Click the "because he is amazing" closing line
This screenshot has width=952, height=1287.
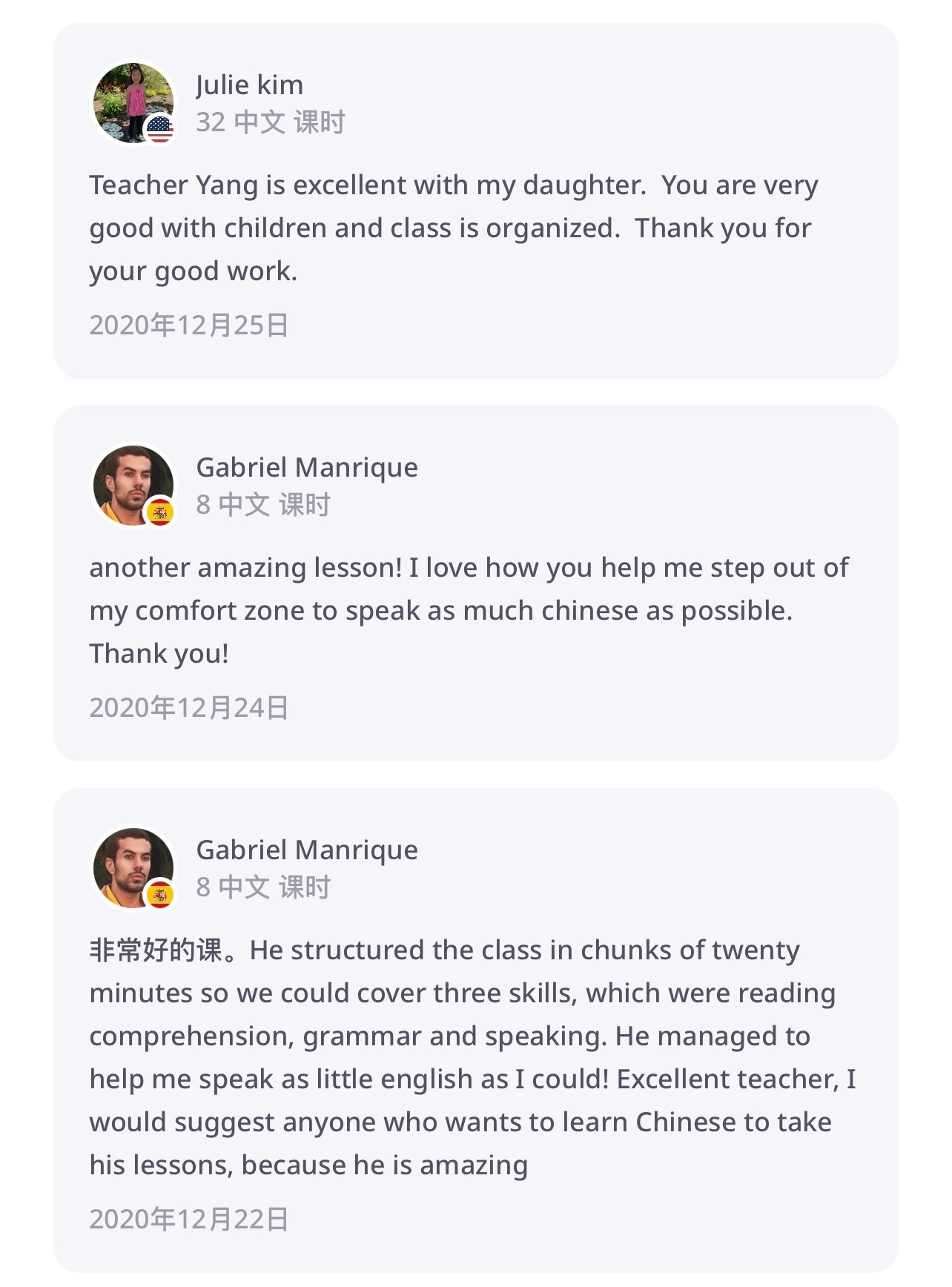384,1165
